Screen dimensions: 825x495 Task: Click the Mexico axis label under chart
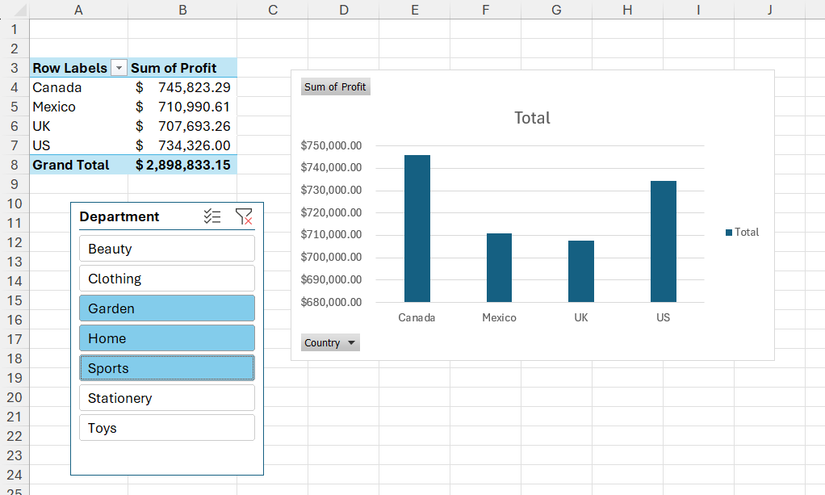pyautogui.click(x=499, y=318)
